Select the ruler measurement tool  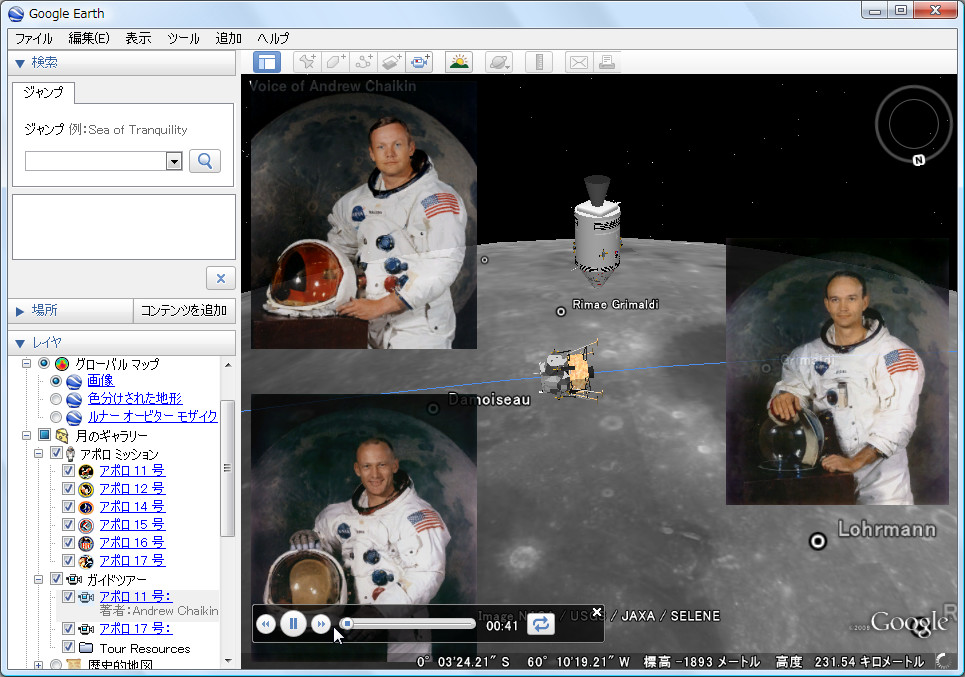[x=539, y=62]
